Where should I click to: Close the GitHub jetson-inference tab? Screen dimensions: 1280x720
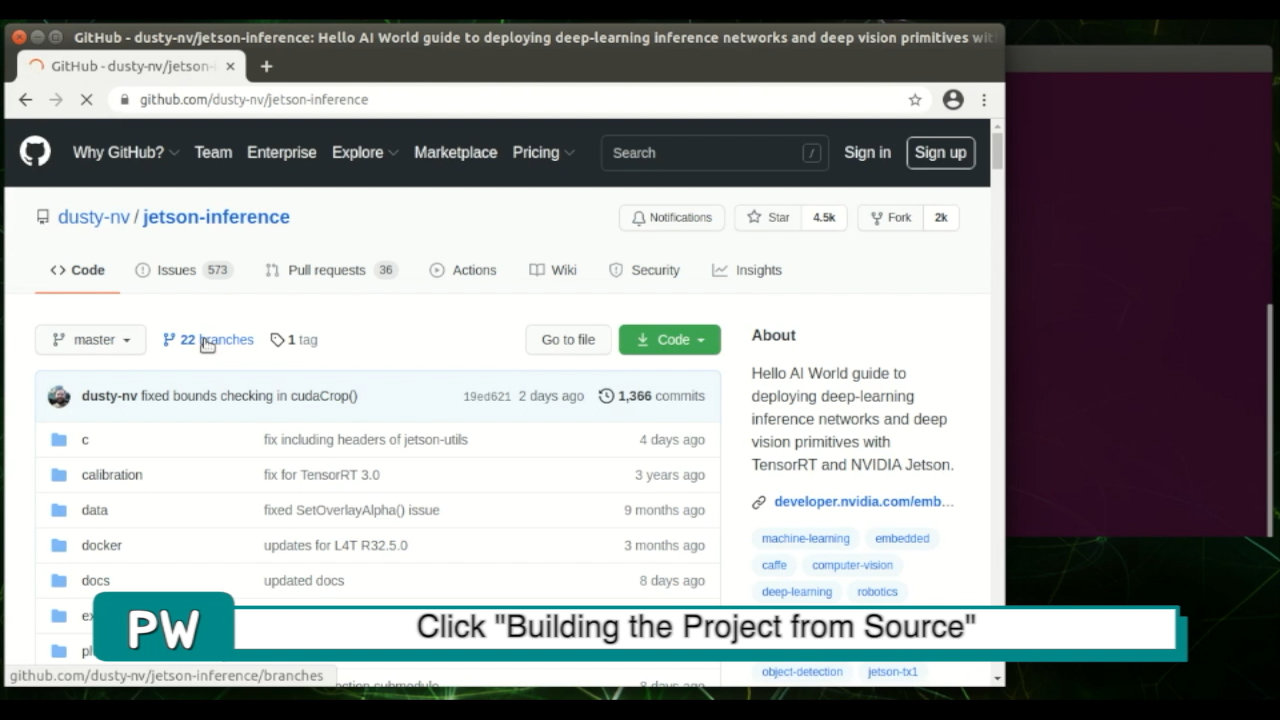pos(230,66)
